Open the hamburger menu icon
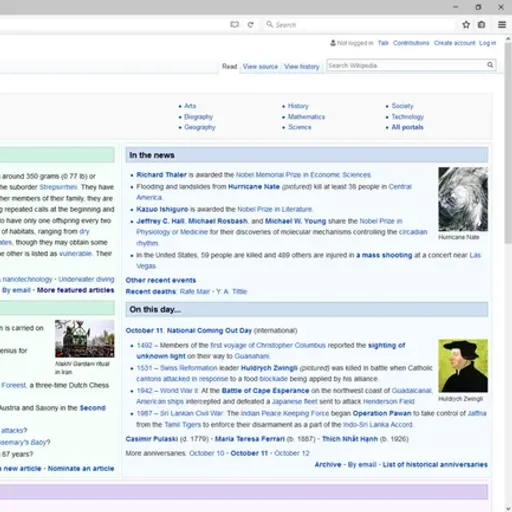 coord(502,25)
